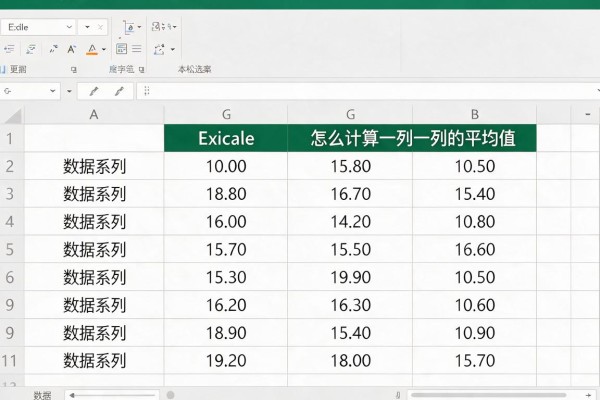Image resolution: width=600 pixels, height=400 pixels.
Task: Click the 怎么计算一列一列的平均值 header cell
Action: pos(412,138)
